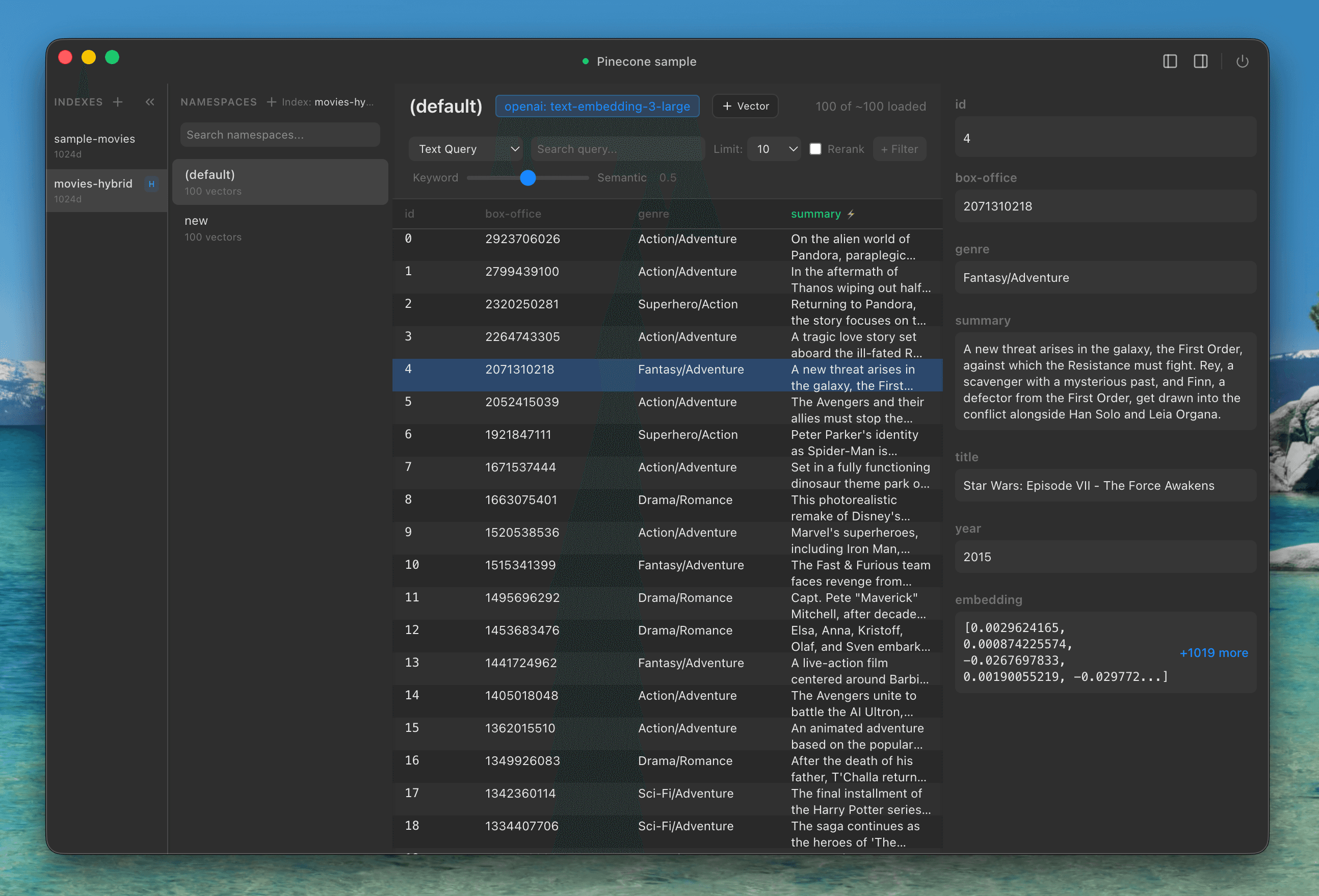Click the Search query input field
This screenshot has height=896, width=1319.
pos(618,149)
